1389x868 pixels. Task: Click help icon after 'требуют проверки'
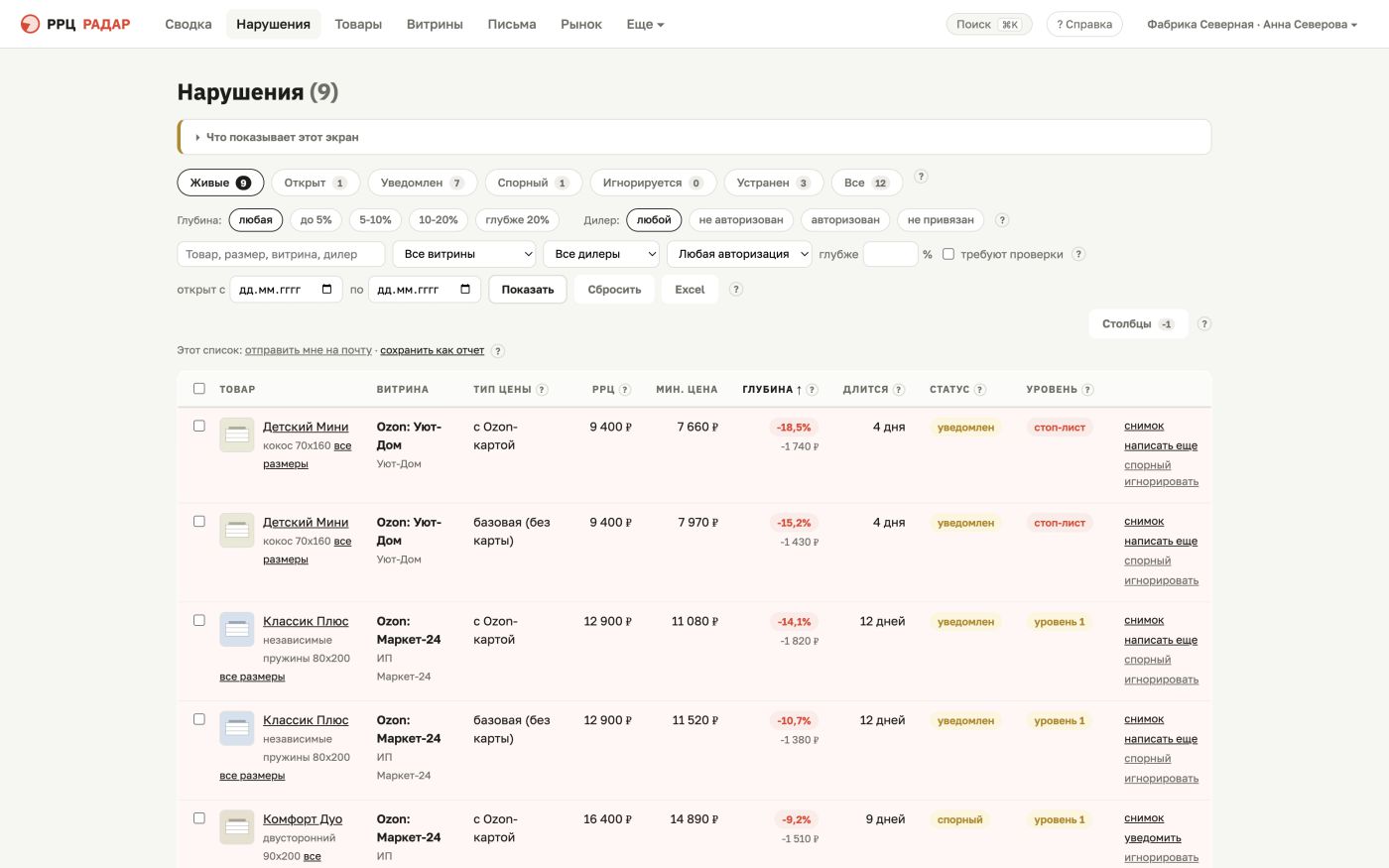tap(1078, 254)
